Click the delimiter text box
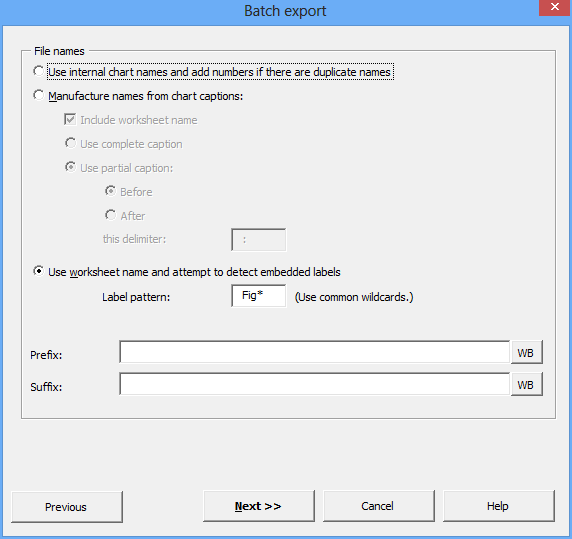This screenshot has width=572, height=539. (x=259, y=240)
